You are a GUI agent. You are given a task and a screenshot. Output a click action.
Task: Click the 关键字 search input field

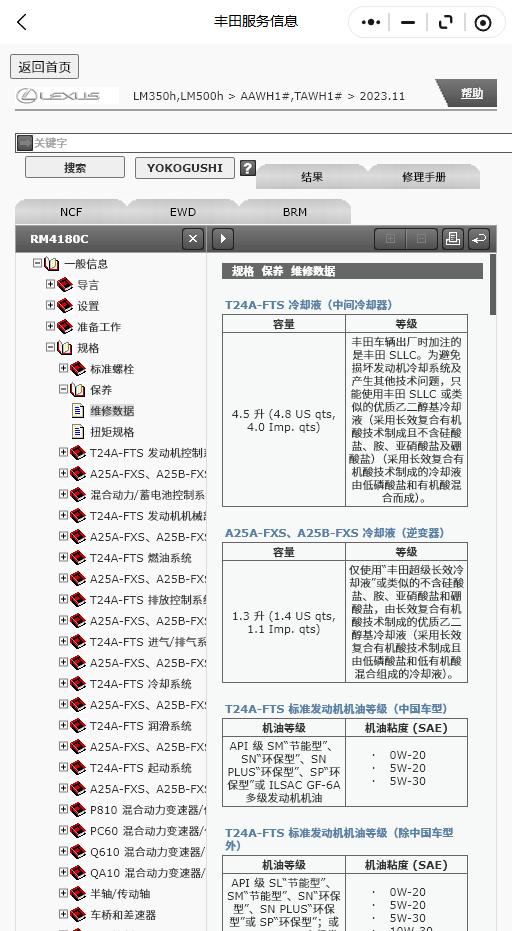[x=263, y=143]
